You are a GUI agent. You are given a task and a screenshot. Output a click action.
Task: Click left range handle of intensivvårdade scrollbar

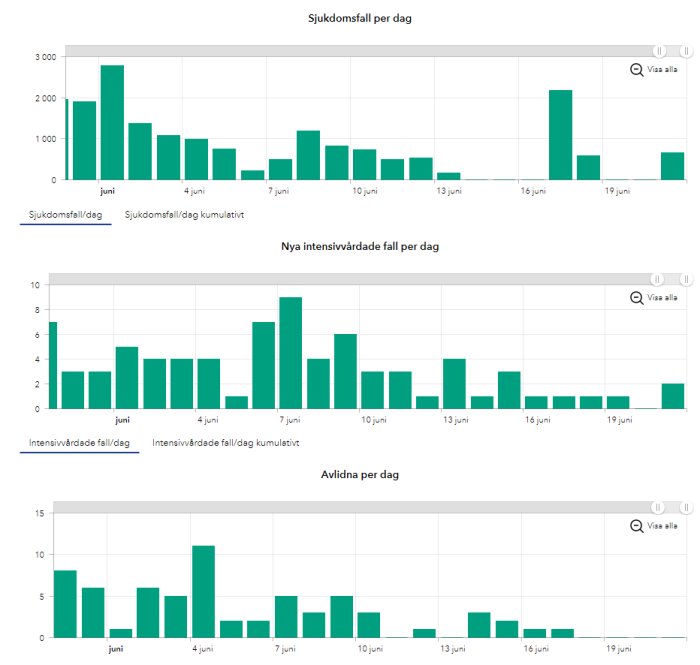[657, 279]
